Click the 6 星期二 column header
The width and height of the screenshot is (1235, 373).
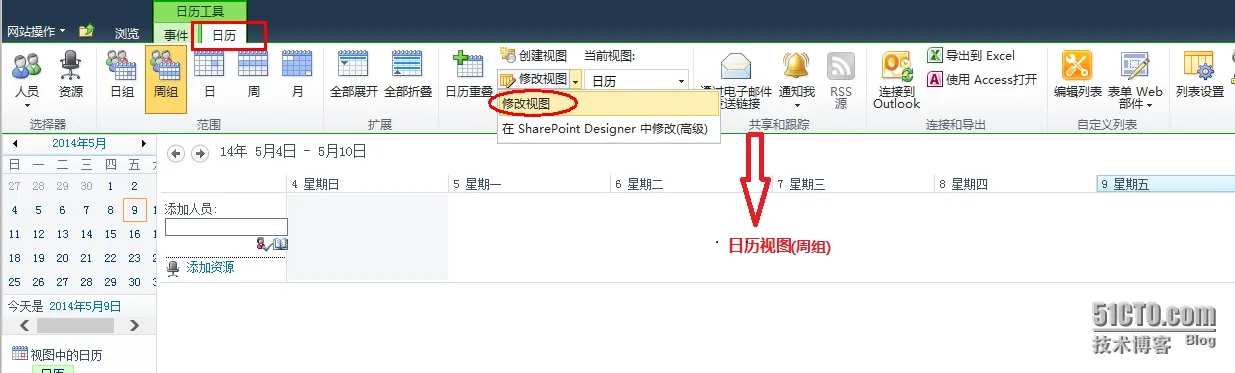691,184
